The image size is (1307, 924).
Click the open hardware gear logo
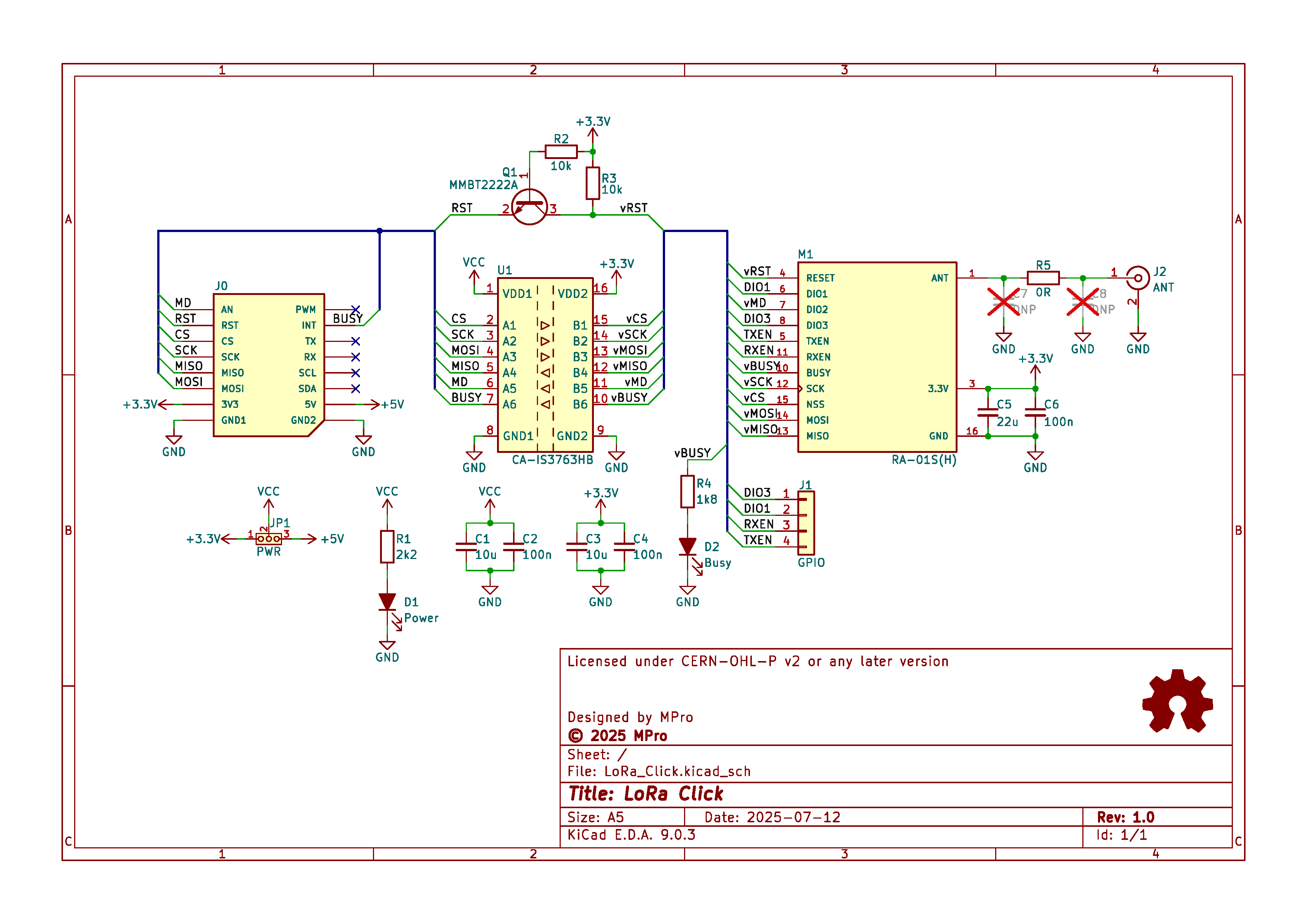tap(1177, 702)
